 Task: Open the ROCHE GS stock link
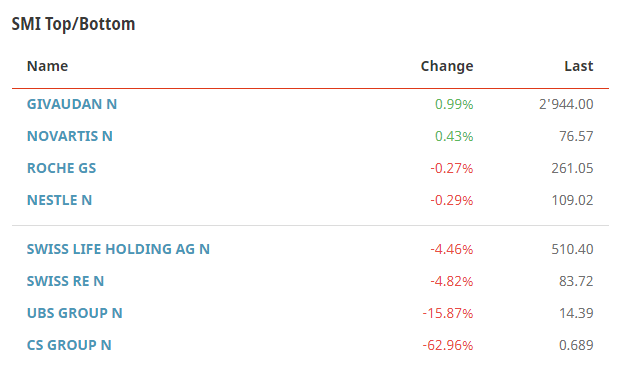pos(61,168)
